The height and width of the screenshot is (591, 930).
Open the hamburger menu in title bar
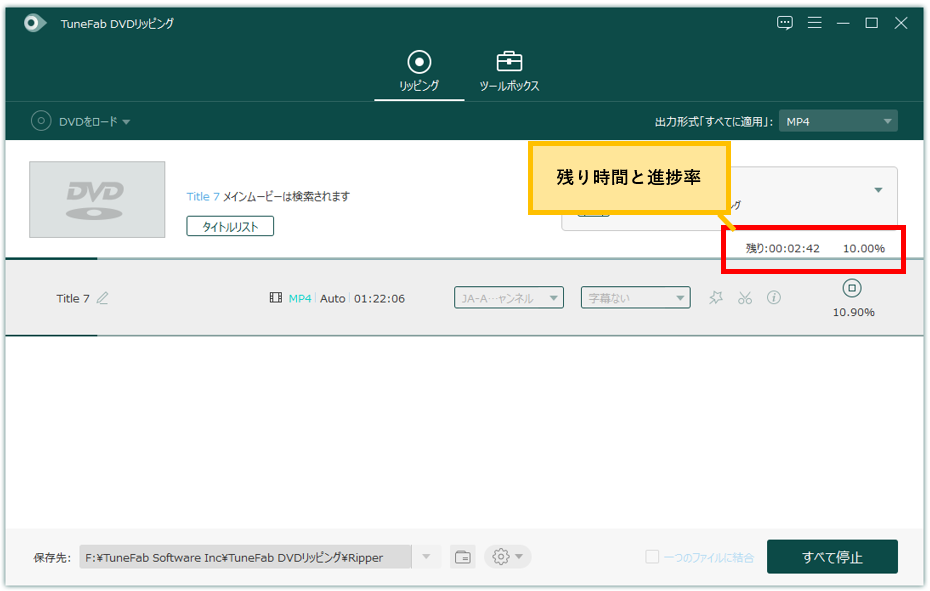pos(814,23)
